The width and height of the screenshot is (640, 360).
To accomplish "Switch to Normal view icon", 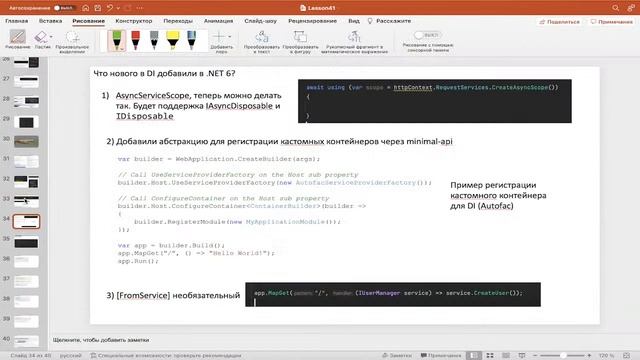I will (x=473, y=356).
